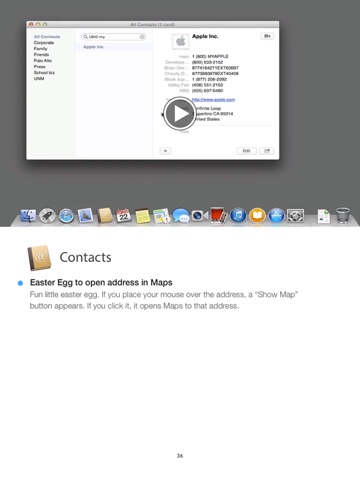Viewport: 360px width, 480px height.
Task: Select the Family group
Action: click(x=40, y=49)
